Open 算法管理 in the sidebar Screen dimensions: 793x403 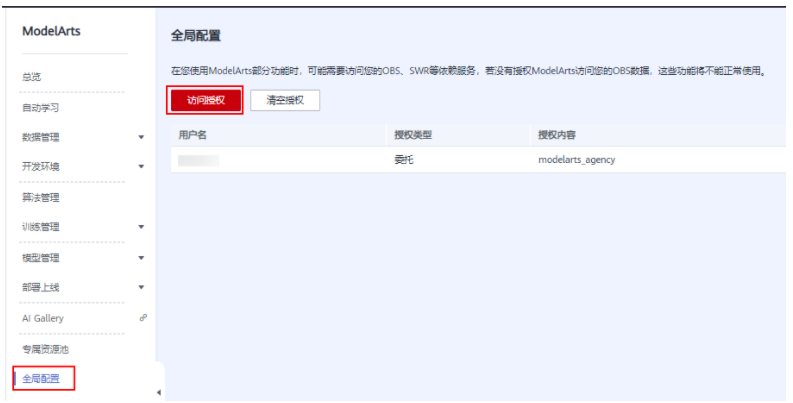(x=40, y=197)
